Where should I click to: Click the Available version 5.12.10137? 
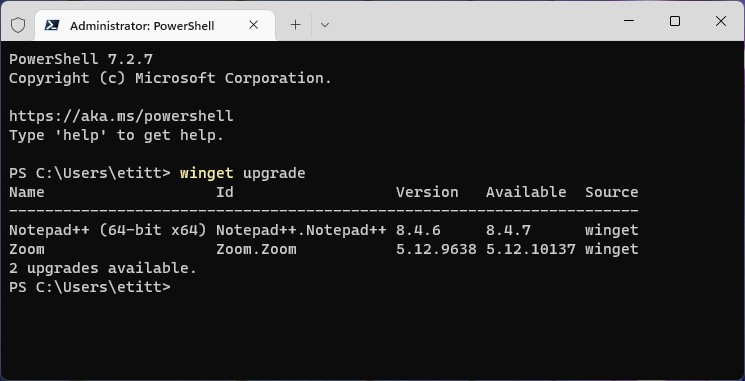531,249
